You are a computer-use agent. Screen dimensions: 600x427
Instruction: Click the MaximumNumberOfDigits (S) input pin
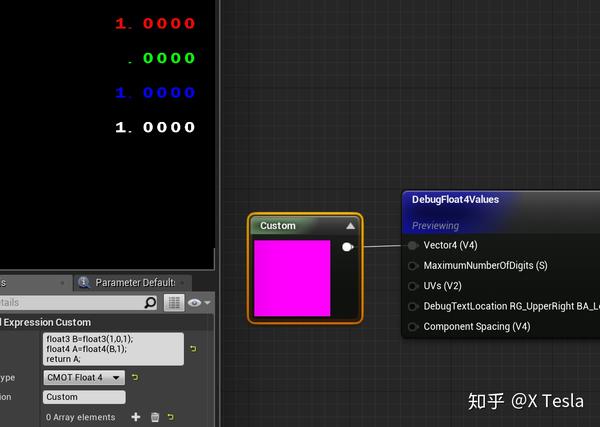point(412,266)
